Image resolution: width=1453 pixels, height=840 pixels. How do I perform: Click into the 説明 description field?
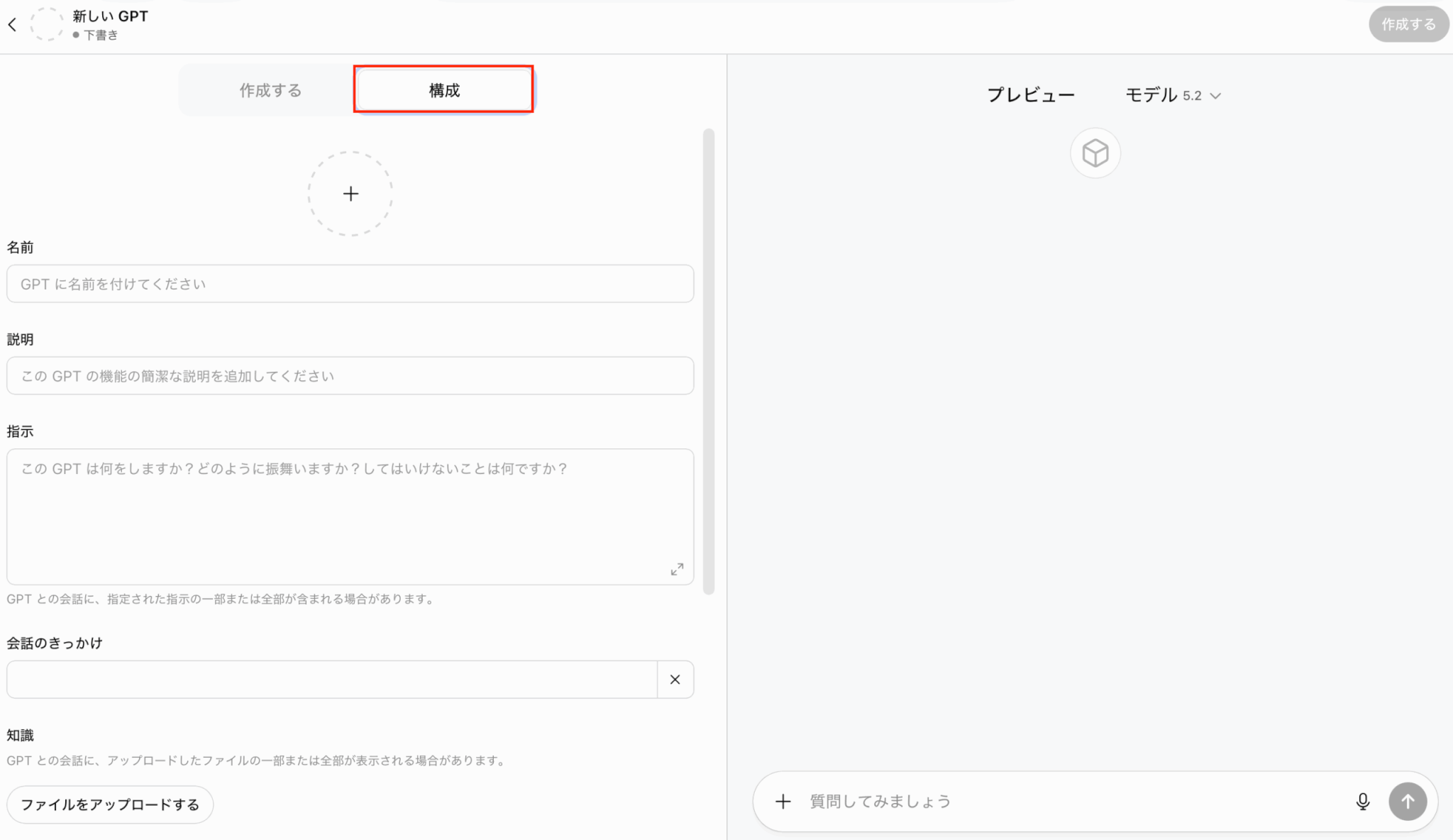click(350, 376)
